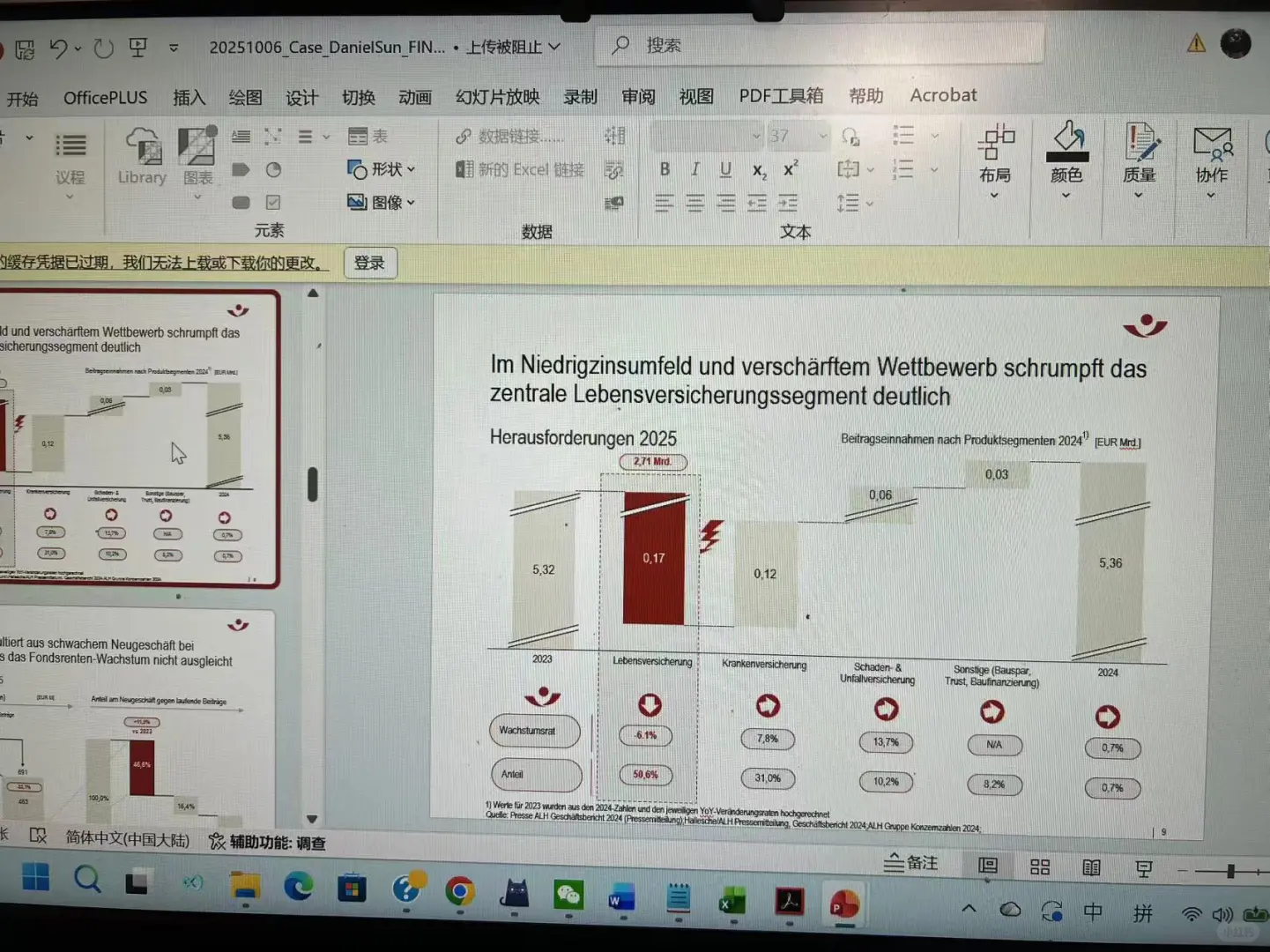Open Google Chrome from the taskbar

click(459, 892)
